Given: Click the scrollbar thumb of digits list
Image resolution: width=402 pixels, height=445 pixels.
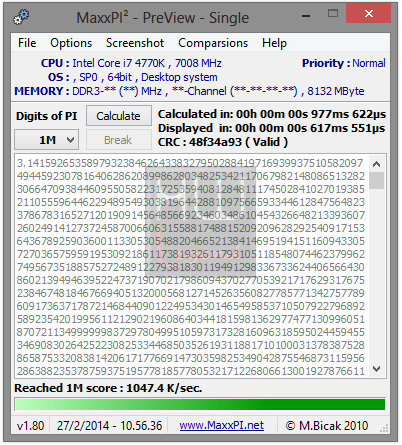Looking at the screenshot, I should [377, 181].
